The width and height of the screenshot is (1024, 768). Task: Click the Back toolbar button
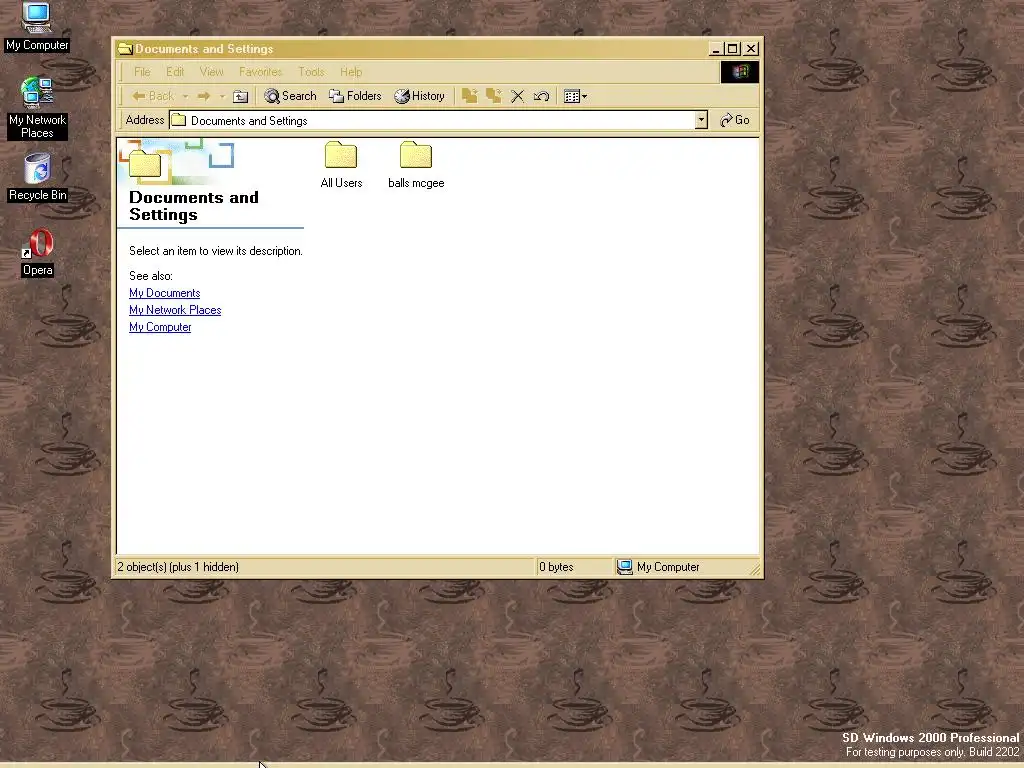tap(153, 96)
